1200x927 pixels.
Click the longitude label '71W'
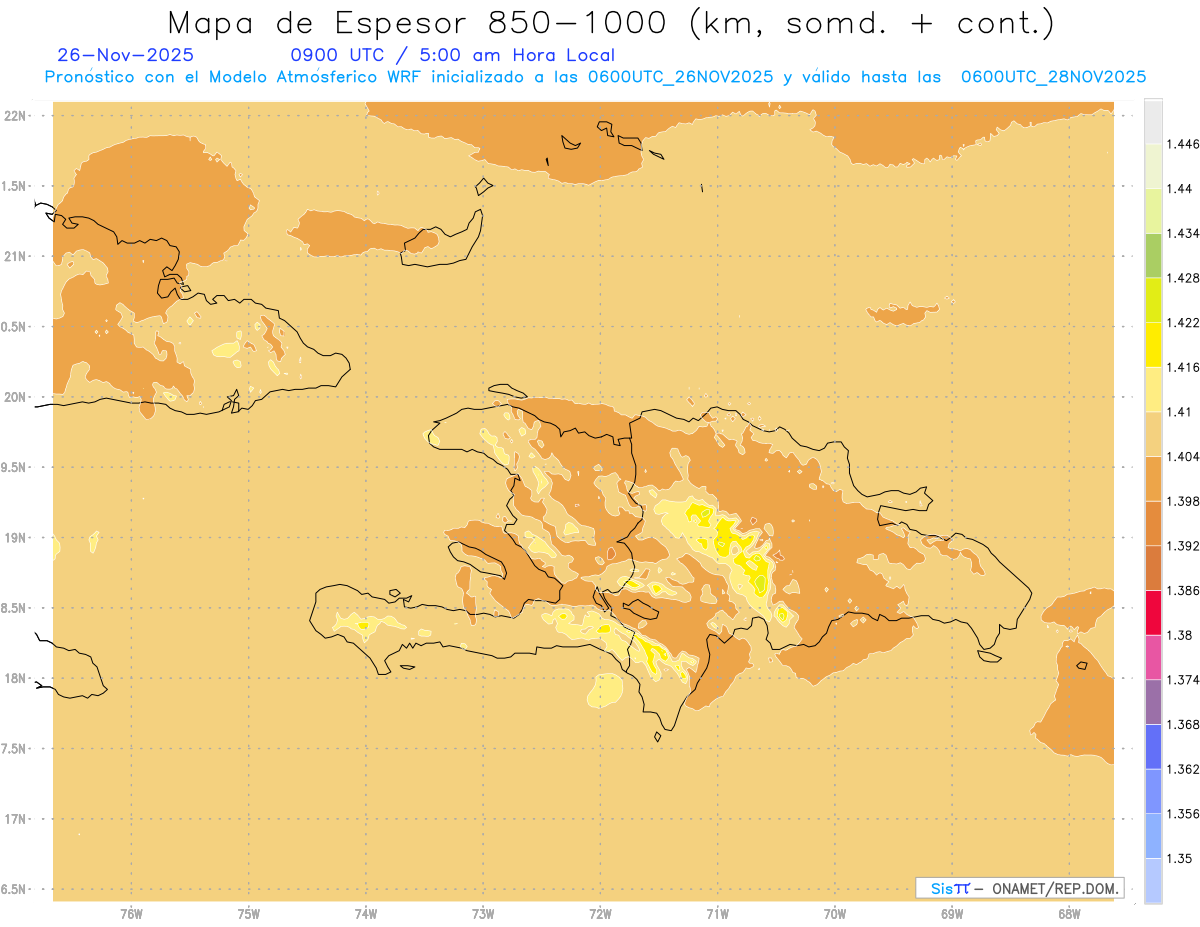click(718, 914)
